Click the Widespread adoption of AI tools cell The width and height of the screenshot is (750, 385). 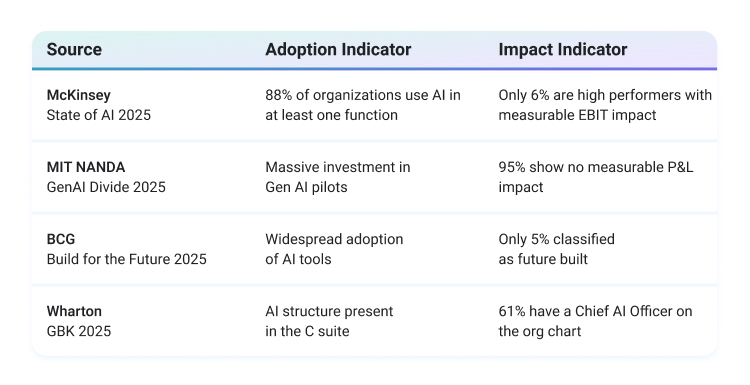(334, 249)
